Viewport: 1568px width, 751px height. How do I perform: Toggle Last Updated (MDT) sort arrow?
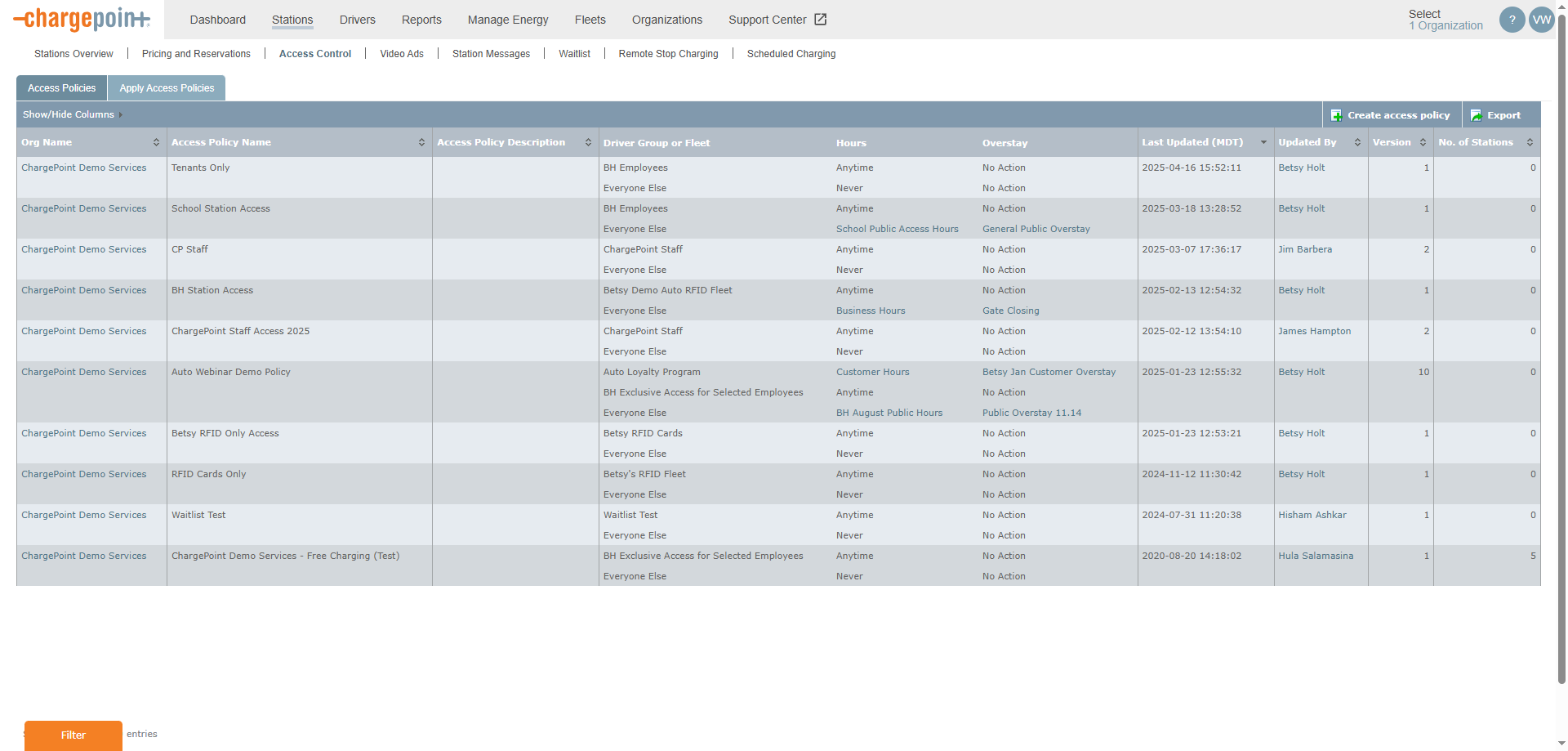click(1263, 142)
